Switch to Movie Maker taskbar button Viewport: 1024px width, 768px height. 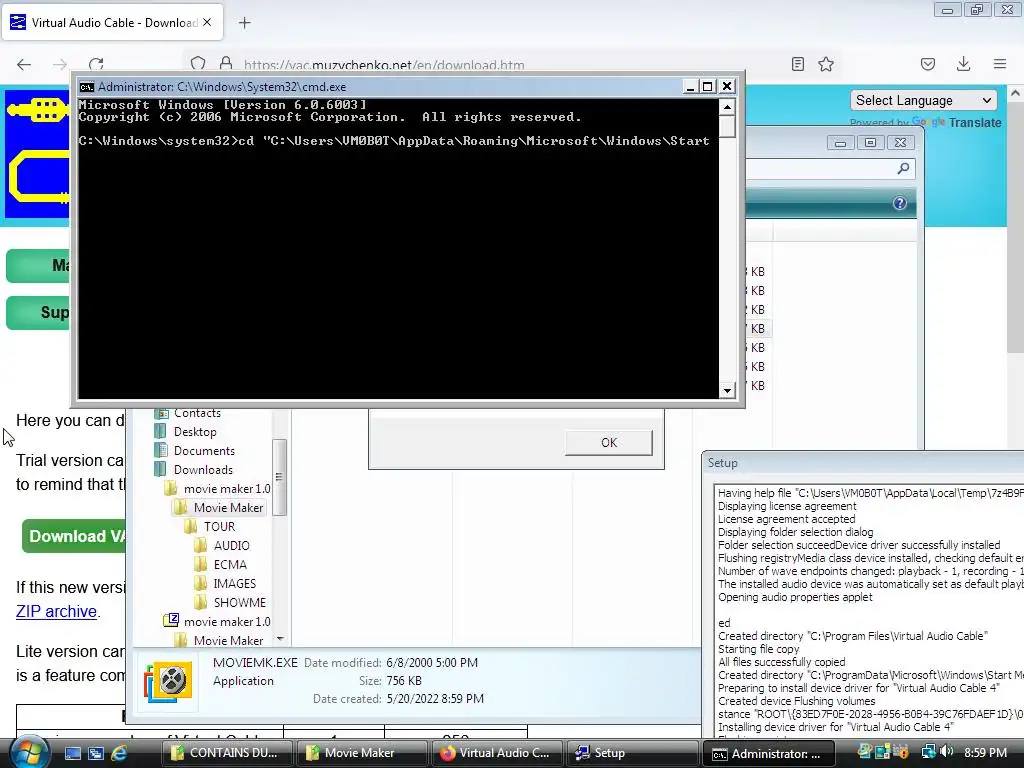pyautogui.click(x=361, y=753)
